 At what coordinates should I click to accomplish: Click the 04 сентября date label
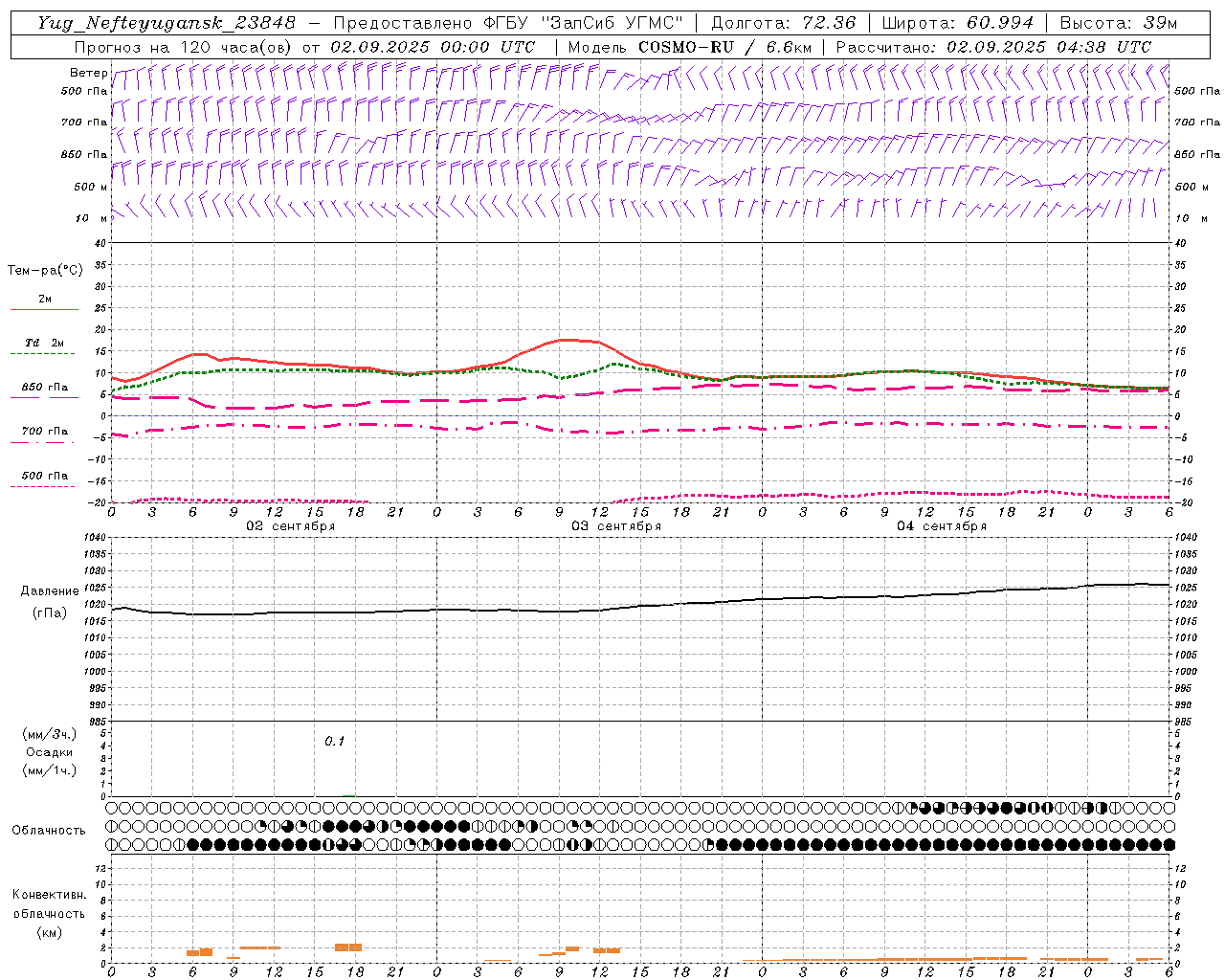[x=942, y=526]
